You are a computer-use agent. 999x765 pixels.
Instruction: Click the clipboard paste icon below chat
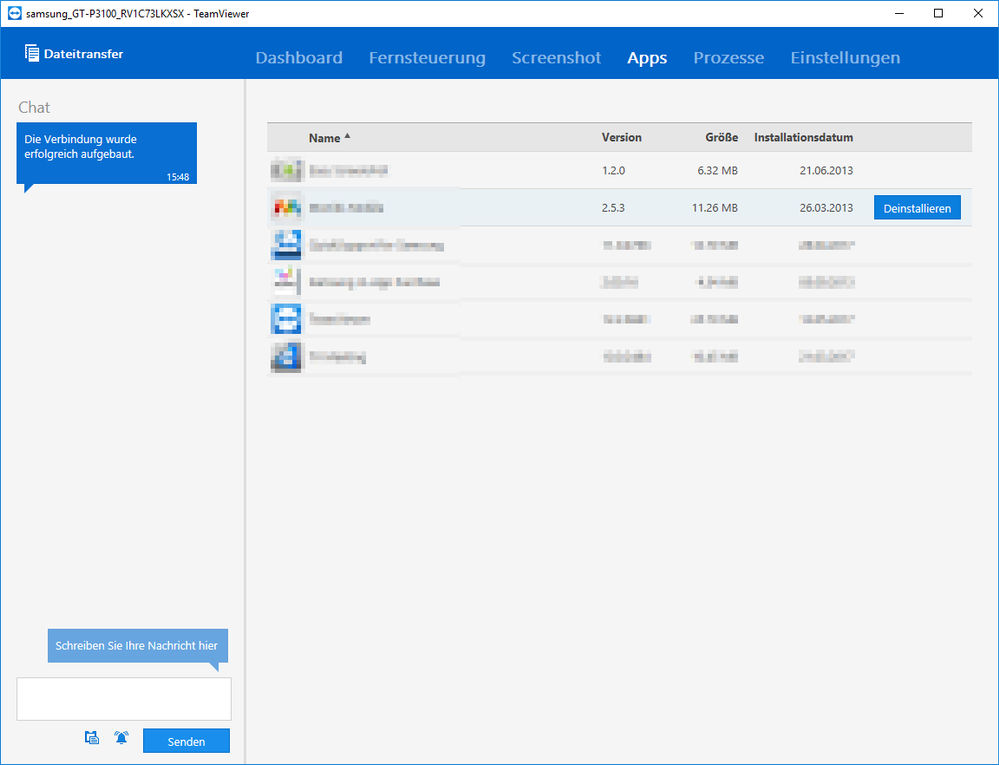[x=92, y=738]
